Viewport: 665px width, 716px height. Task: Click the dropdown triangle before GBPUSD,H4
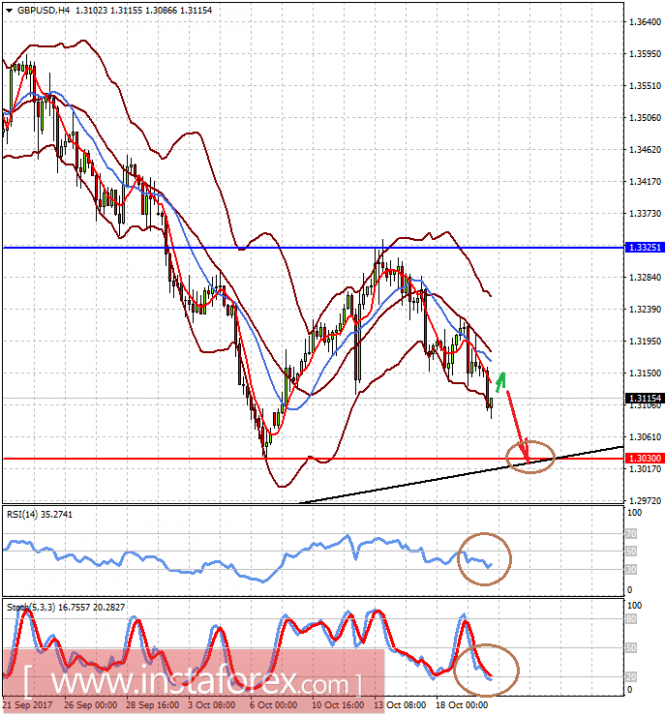click(9, 10)
